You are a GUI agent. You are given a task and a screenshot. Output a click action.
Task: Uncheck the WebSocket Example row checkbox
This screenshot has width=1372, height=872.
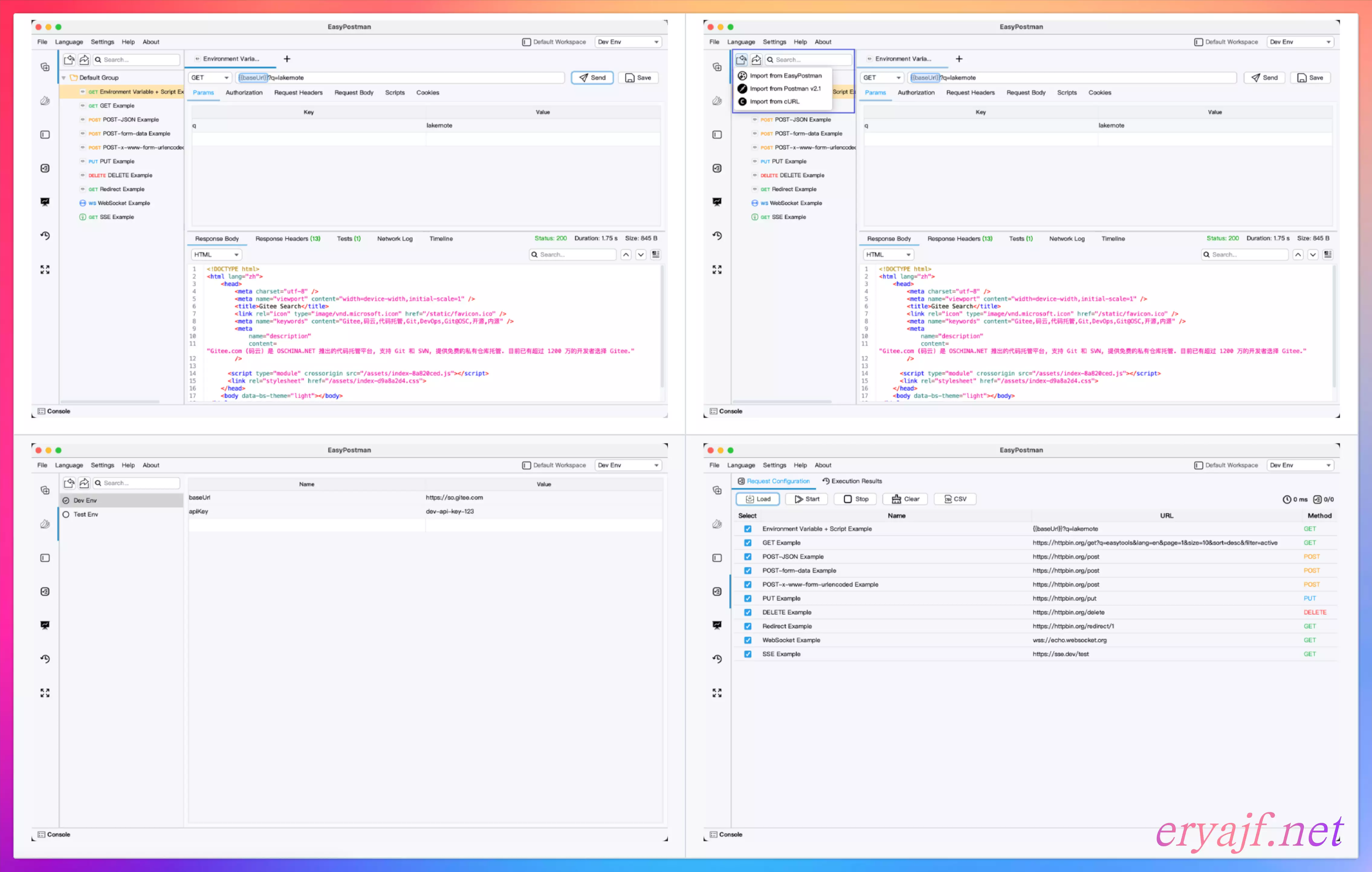(748, 640)
